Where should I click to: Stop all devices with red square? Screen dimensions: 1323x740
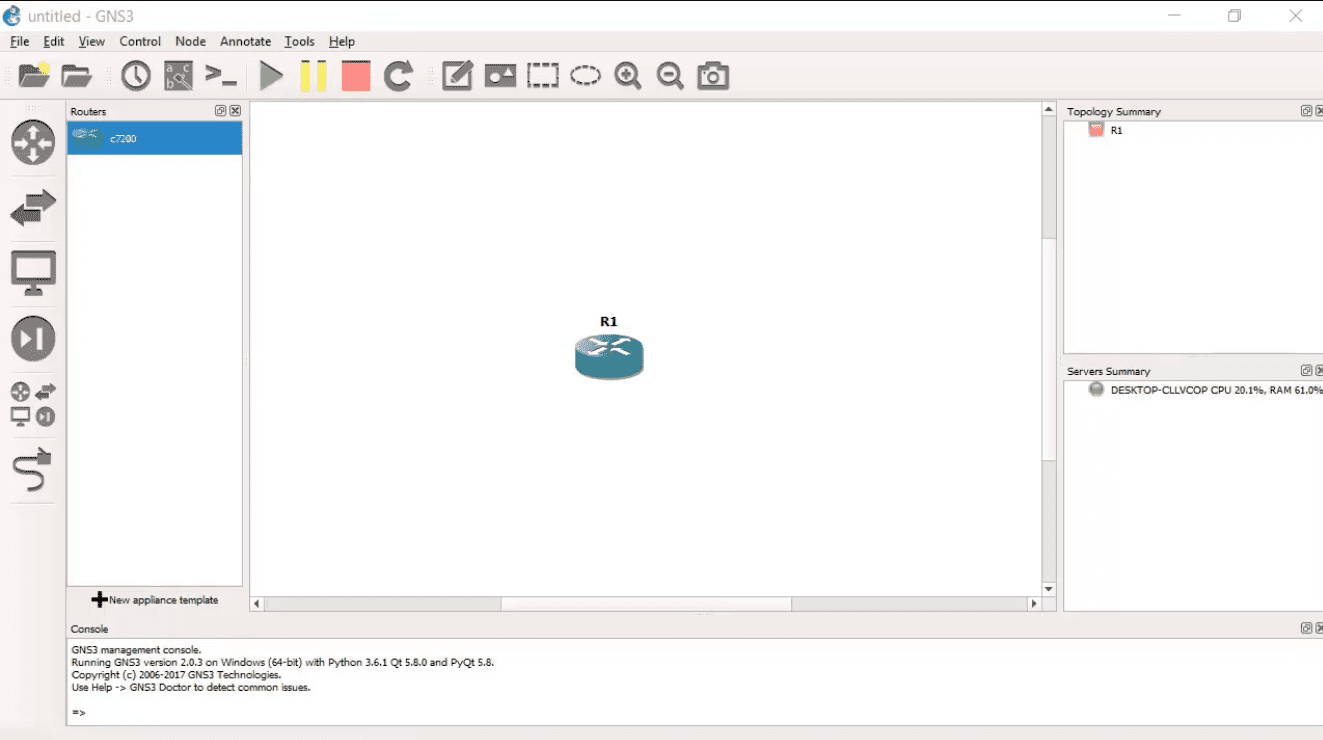(356, 75)
